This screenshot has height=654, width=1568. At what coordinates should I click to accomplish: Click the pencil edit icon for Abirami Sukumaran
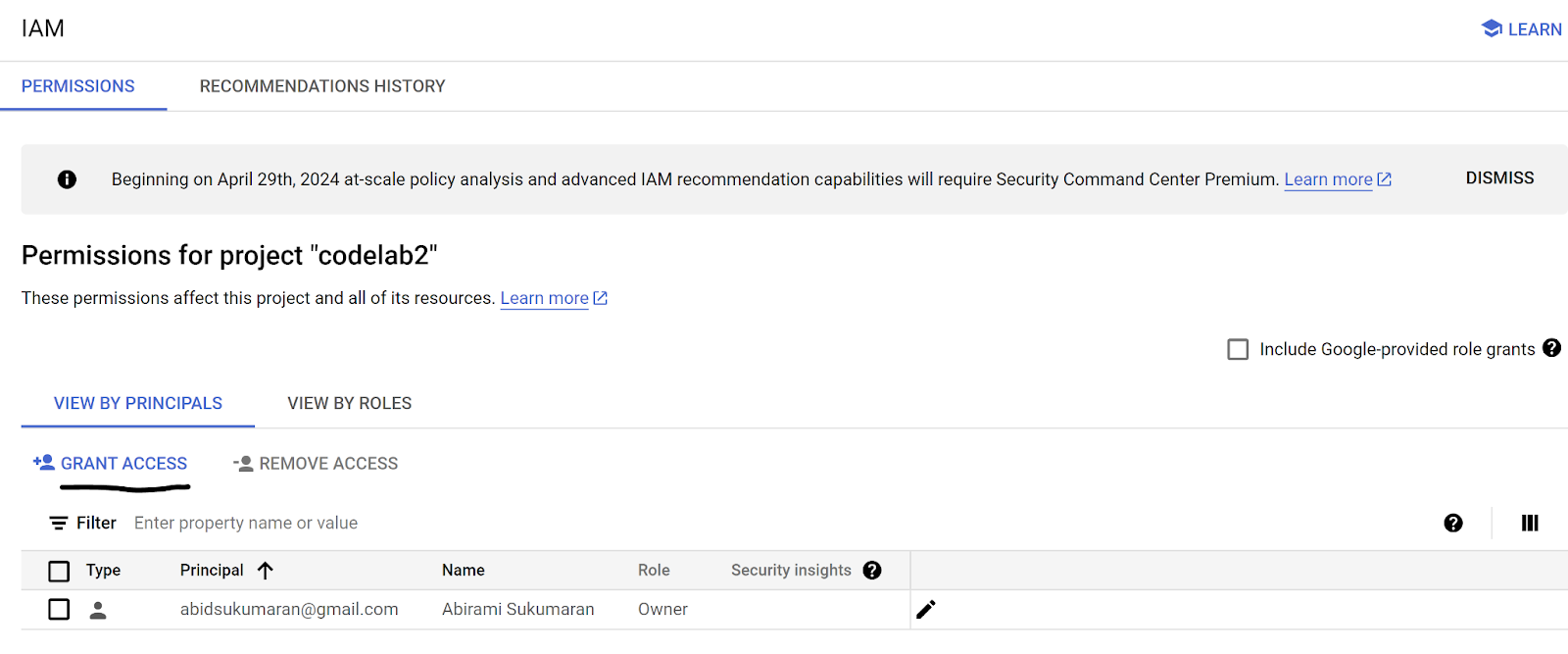point(926,610)
